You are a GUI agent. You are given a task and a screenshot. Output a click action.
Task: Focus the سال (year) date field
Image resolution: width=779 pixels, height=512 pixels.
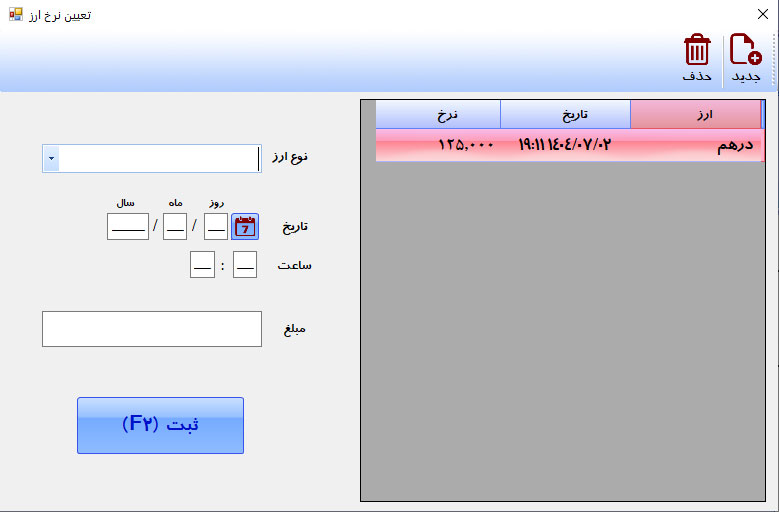point(128,227)
